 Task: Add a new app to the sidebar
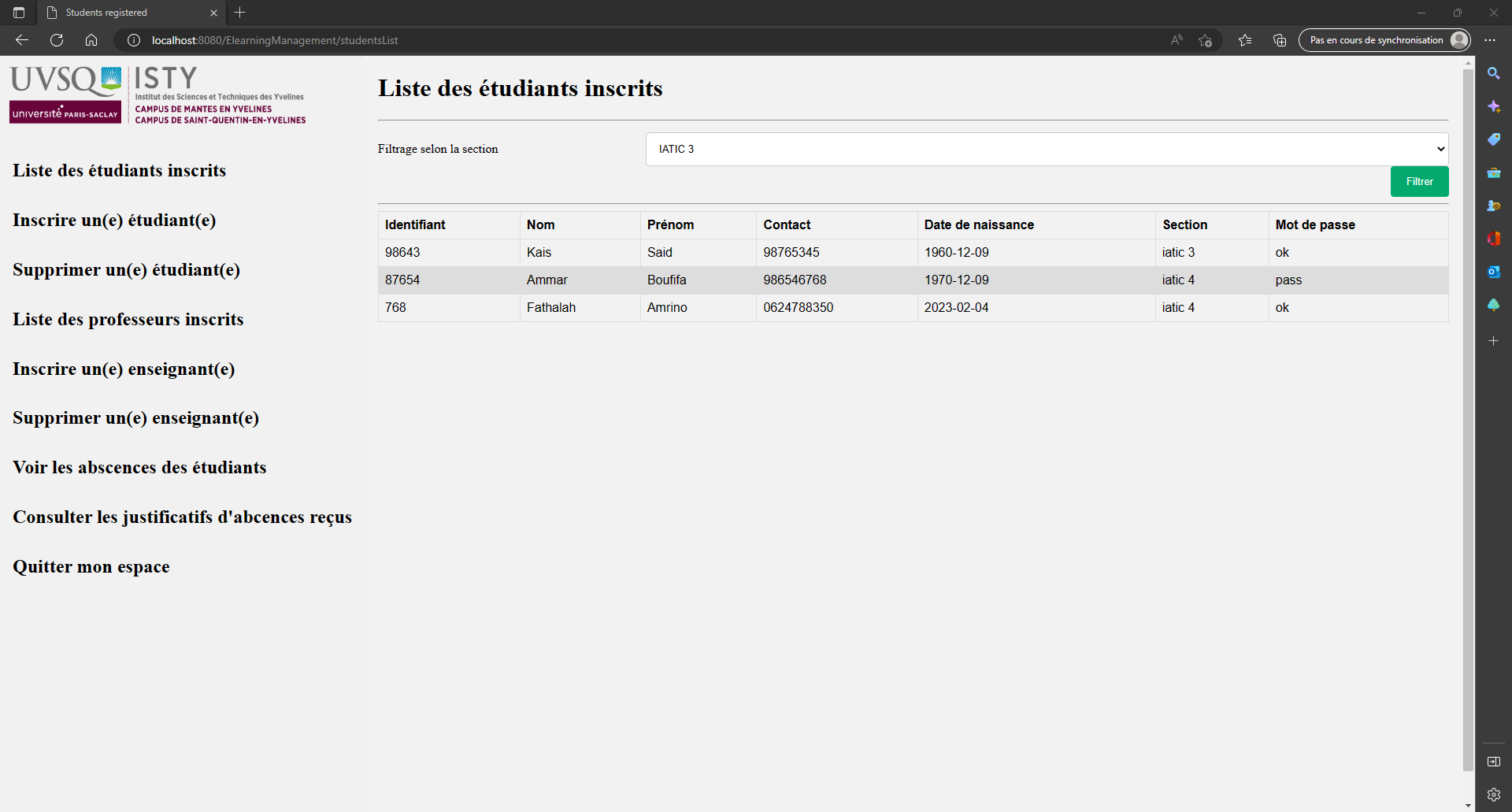click(1494, 341)
